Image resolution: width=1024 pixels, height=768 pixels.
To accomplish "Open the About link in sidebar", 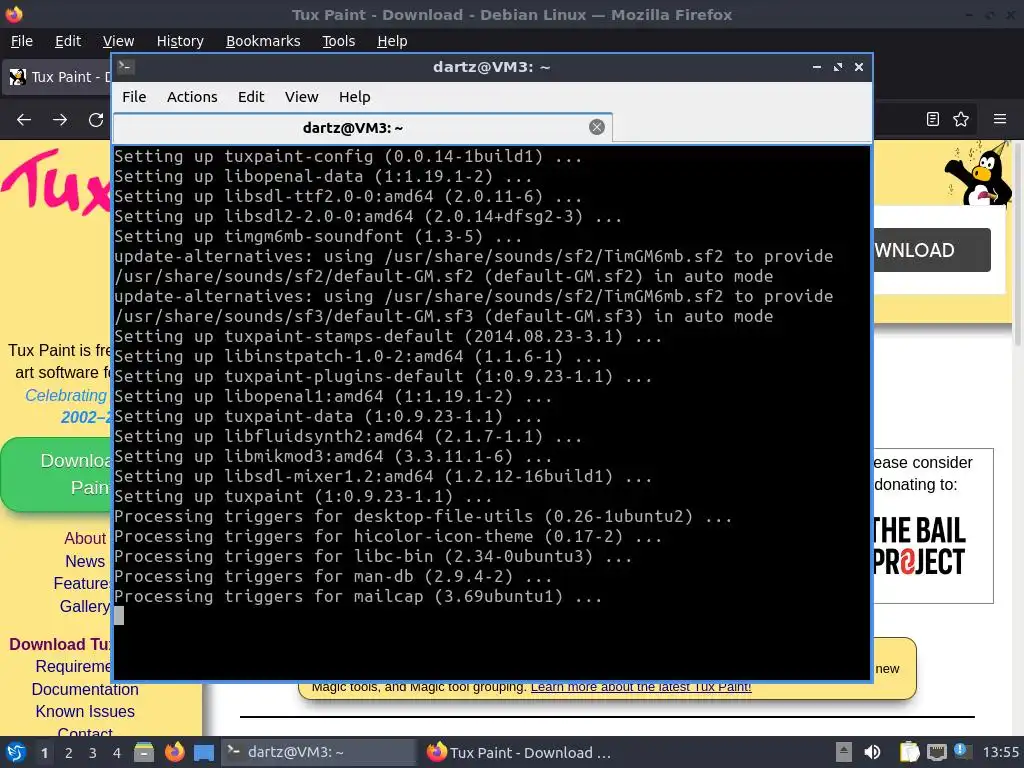I will pyautogui.click(x=85, y=539).
